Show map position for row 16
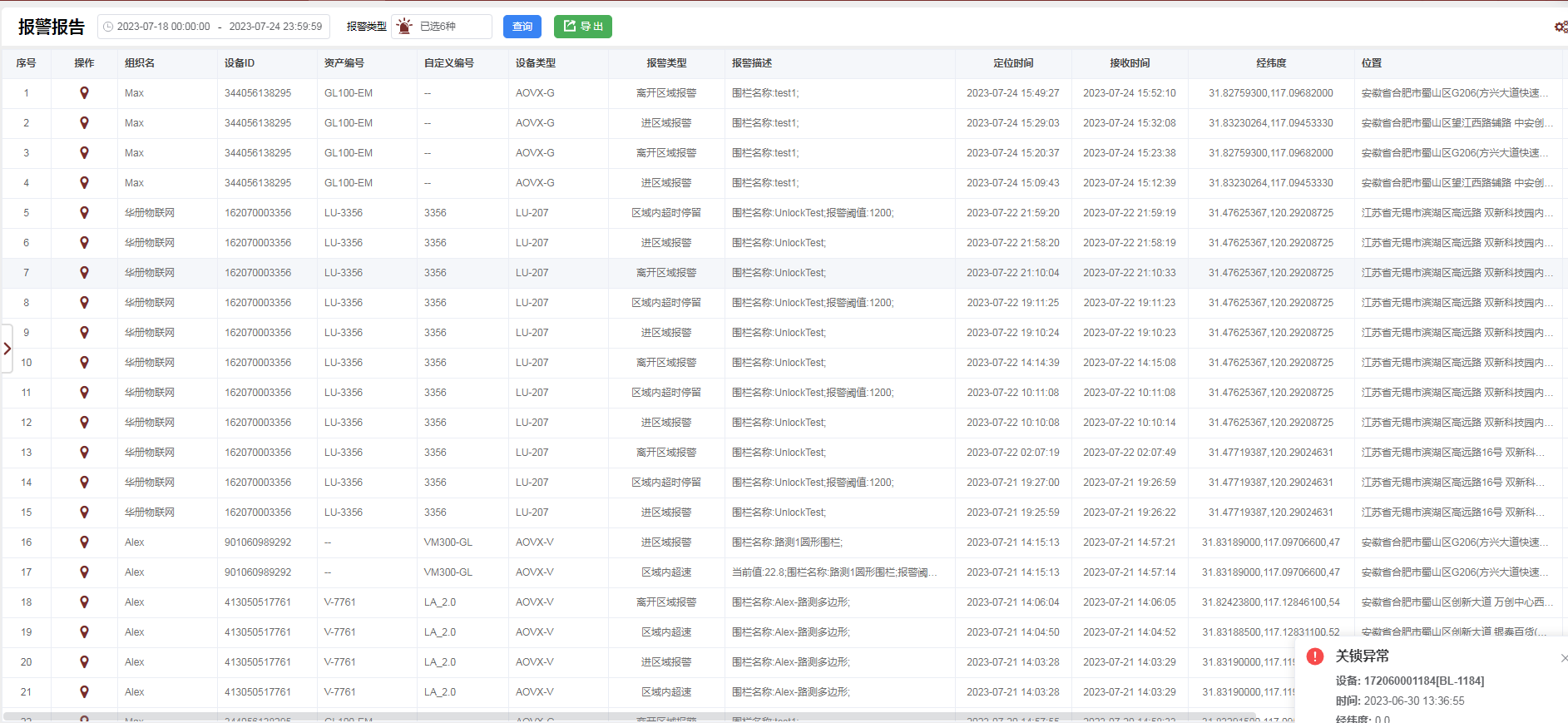The width and height of the screenshot is (1568, 723). tap(84, 542)
